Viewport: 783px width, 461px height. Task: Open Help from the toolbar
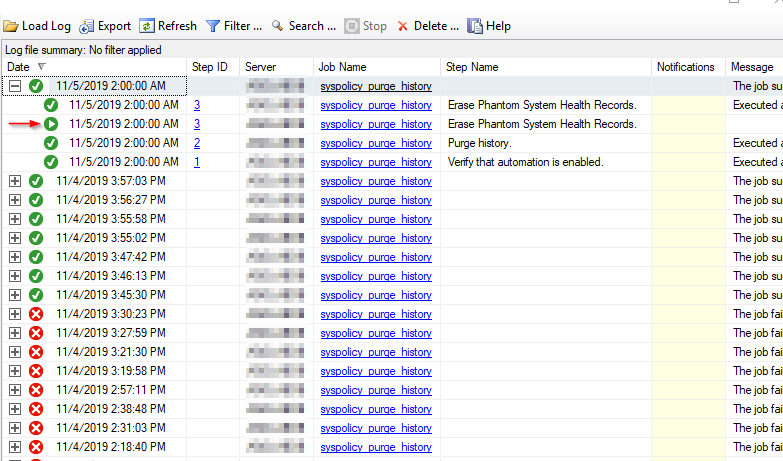[x=475, y=26]
